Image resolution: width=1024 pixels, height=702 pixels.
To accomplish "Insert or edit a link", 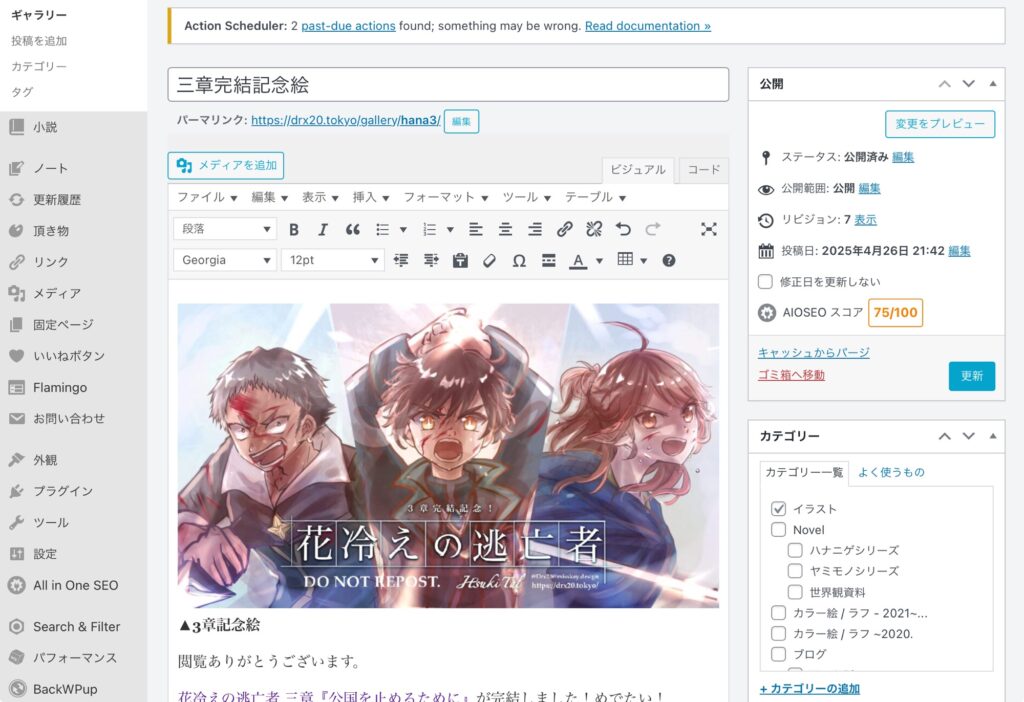I will (565, 229).
